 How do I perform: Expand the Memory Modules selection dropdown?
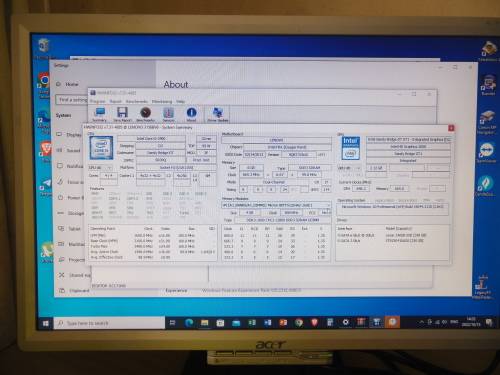(x=276, y=205)
